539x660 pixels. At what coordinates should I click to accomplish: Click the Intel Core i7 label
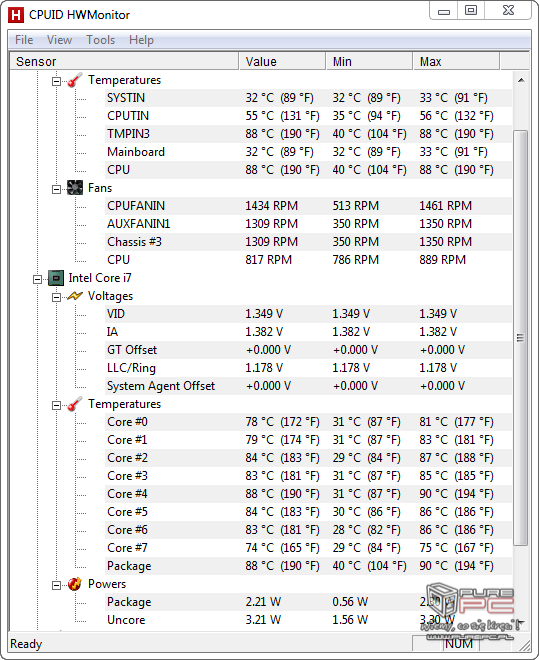click(x=100, y=278)
